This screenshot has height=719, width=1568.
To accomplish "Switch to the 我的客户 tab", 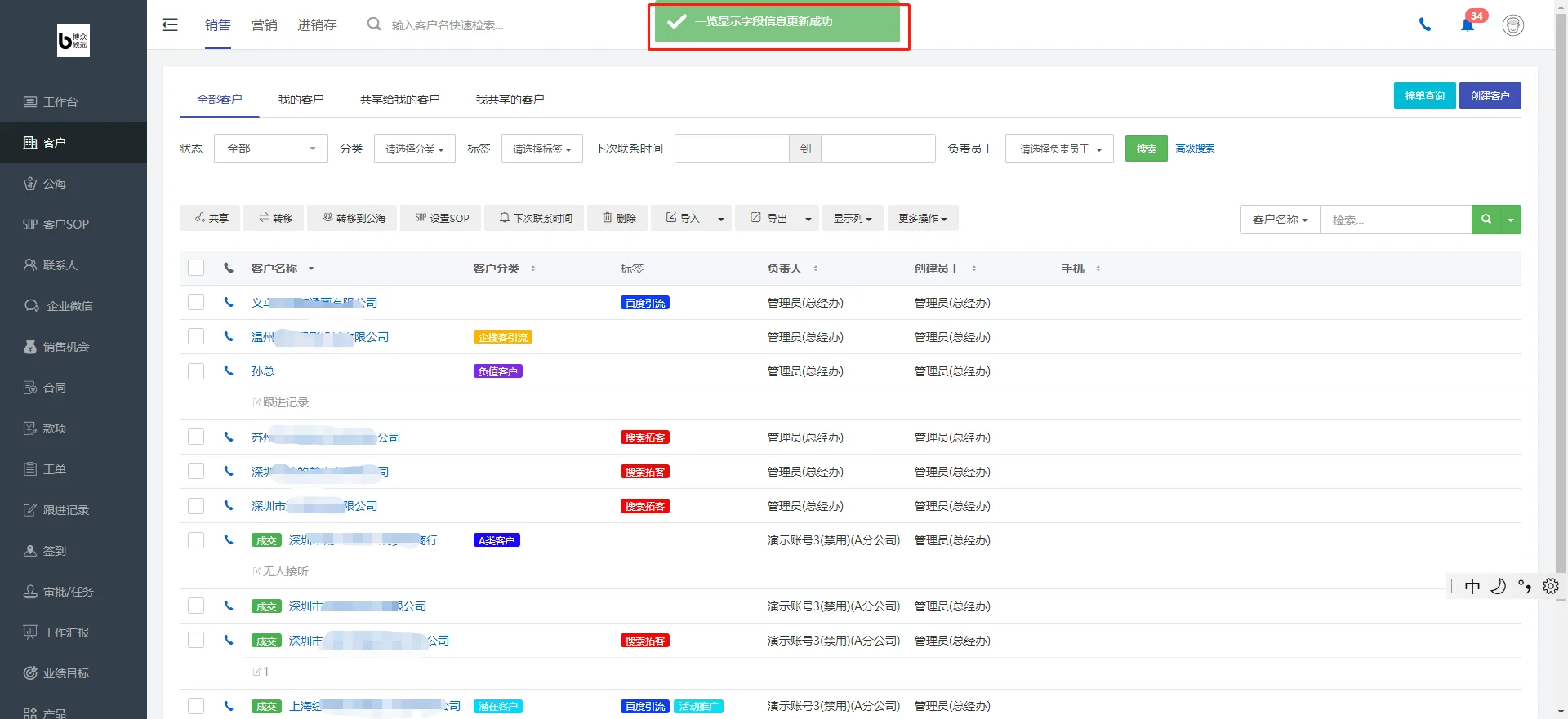I will coord(301,100).
